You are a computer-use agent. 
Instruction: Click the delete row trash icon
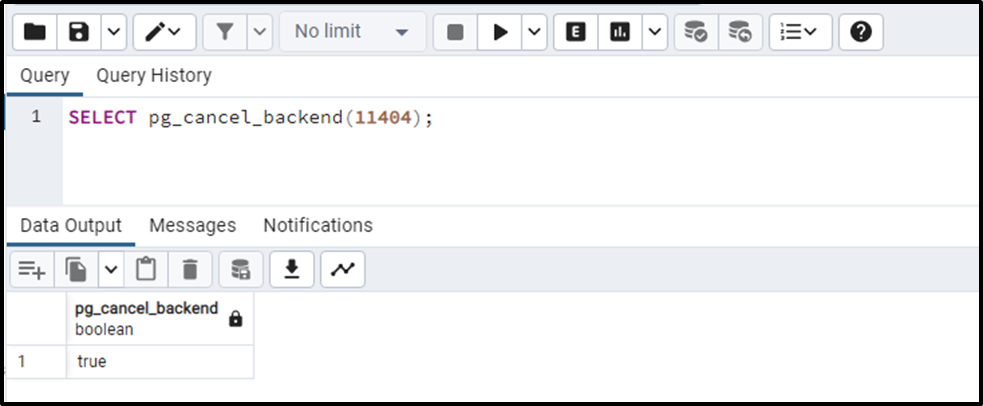point(190,270)
